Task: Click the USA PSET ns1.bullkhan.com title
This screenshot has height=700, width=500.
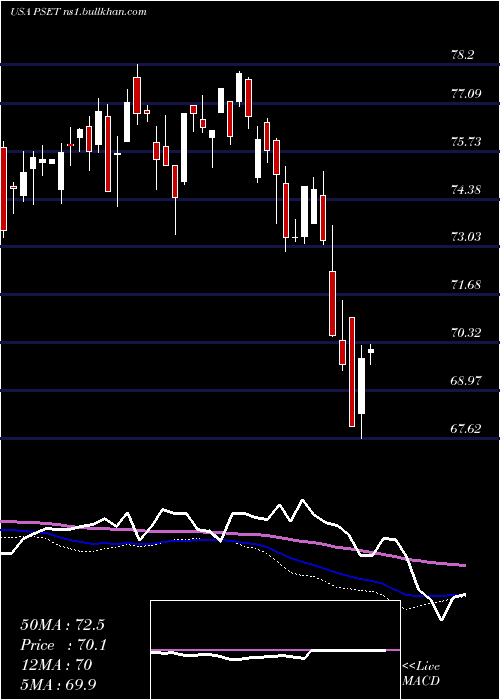Action: point(78,12)
